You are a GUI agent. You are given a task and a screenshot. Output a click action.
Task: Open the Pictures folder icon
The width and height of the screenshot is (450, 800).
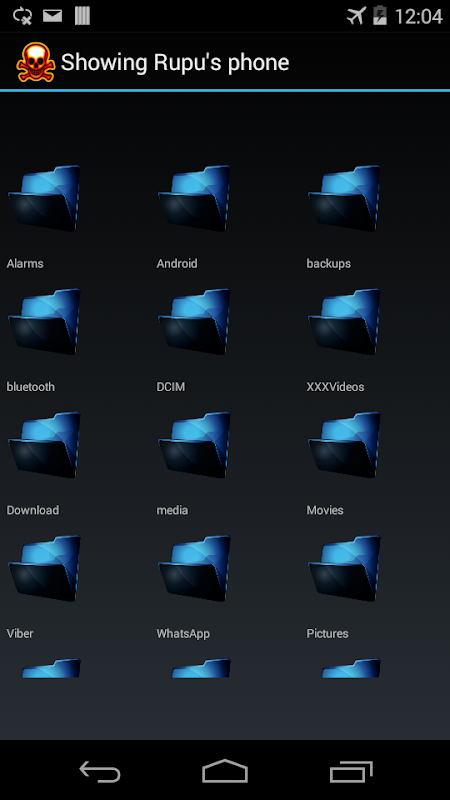tap(344, 568)
